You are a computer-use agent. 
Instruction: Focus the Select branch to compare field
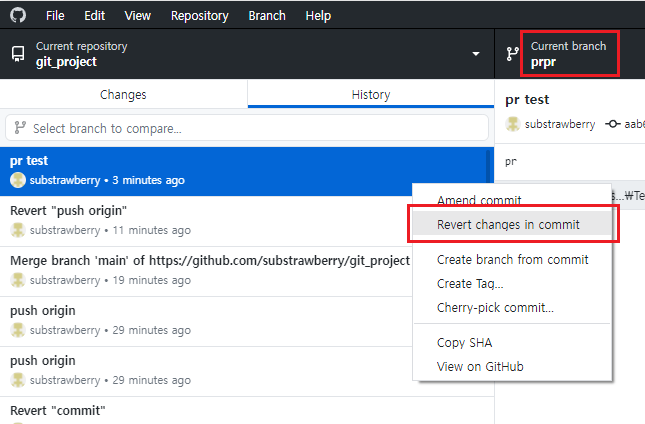[247, 128]
